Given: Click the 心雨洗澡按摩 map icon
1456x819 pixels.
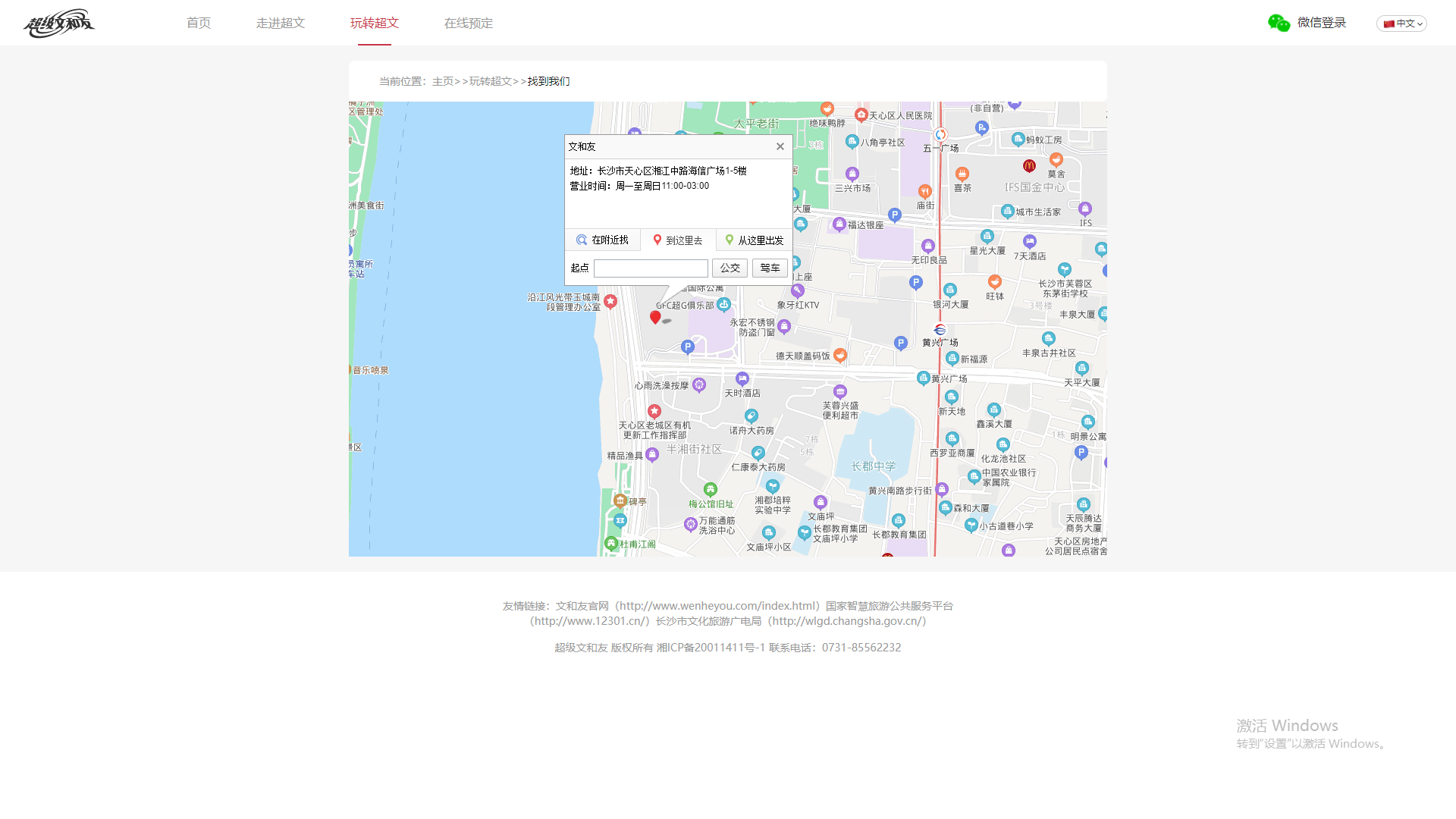Looking at the screenshot, I should (699, 385).
